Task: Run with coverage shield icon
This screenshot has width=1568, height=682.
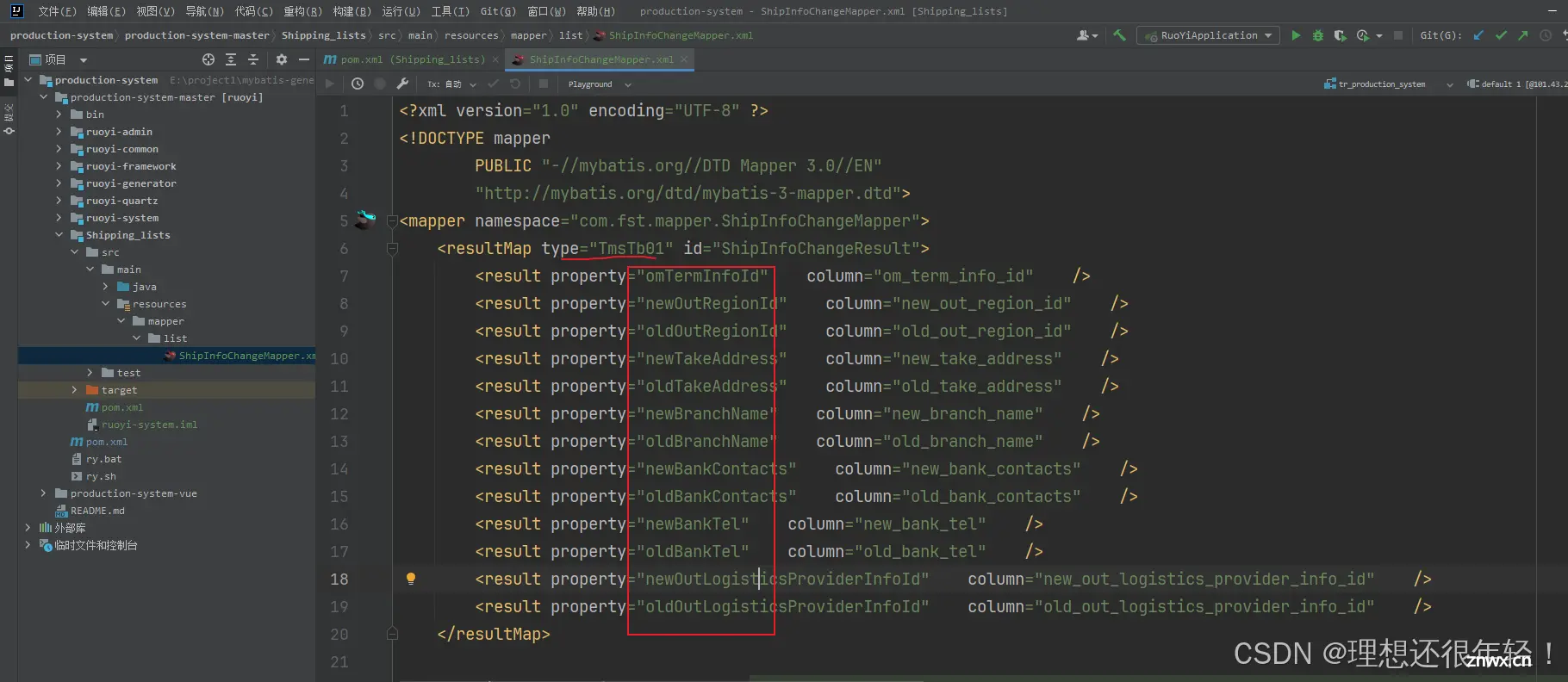Action: [1340, 35]
